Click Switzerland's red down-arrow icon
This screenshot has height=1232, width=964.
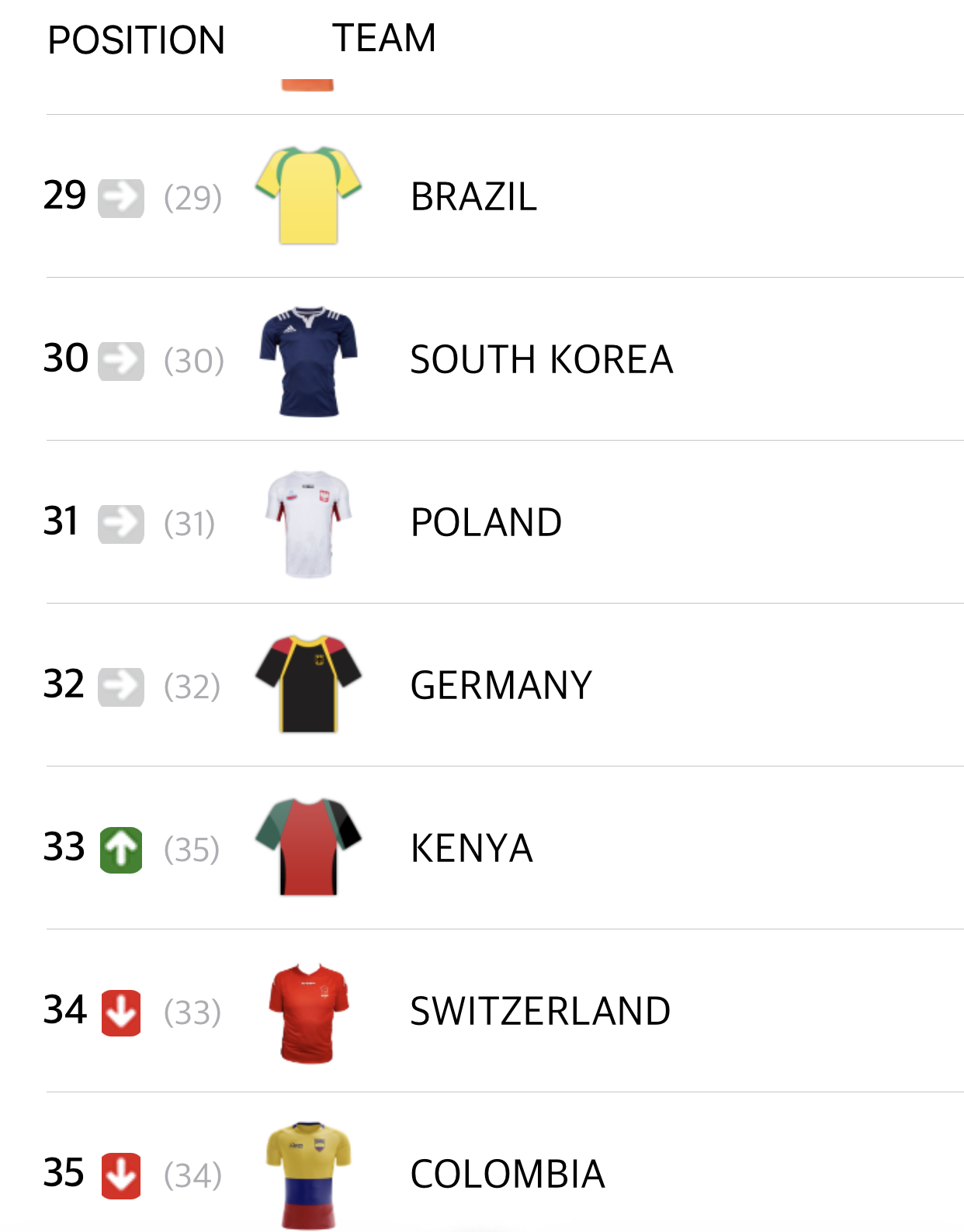tap(121, 1012)
